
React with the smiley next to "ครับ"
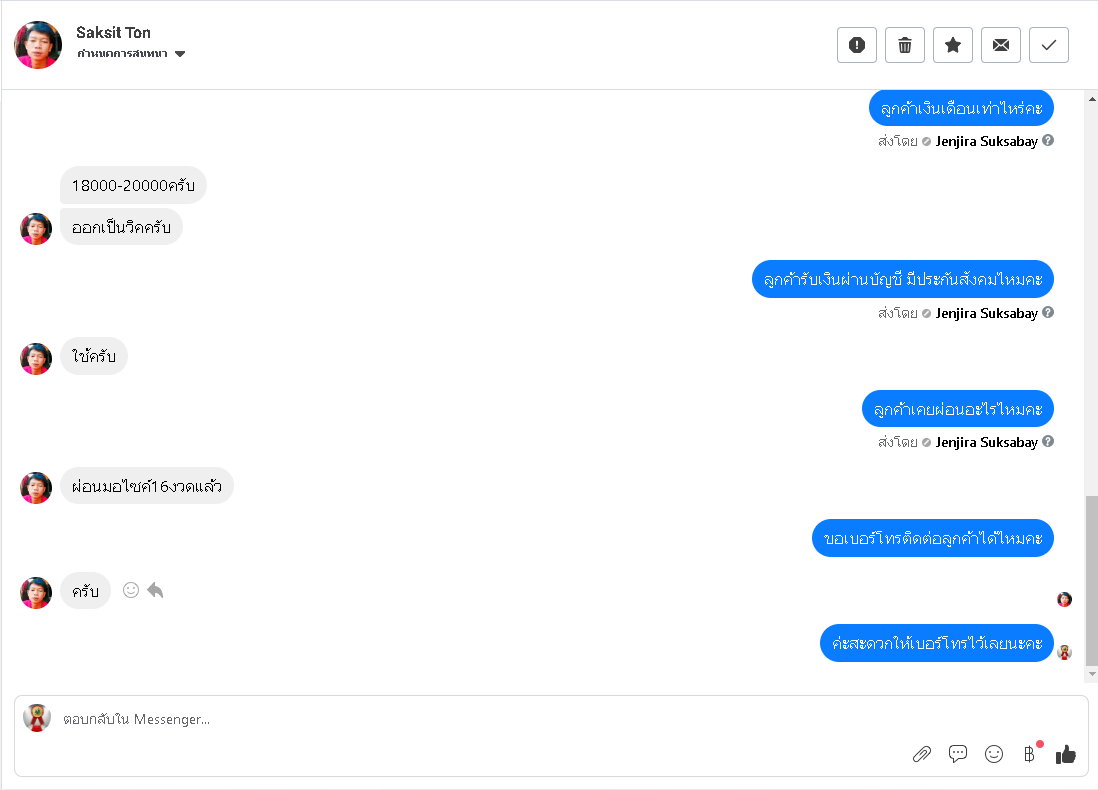(131, 590)
